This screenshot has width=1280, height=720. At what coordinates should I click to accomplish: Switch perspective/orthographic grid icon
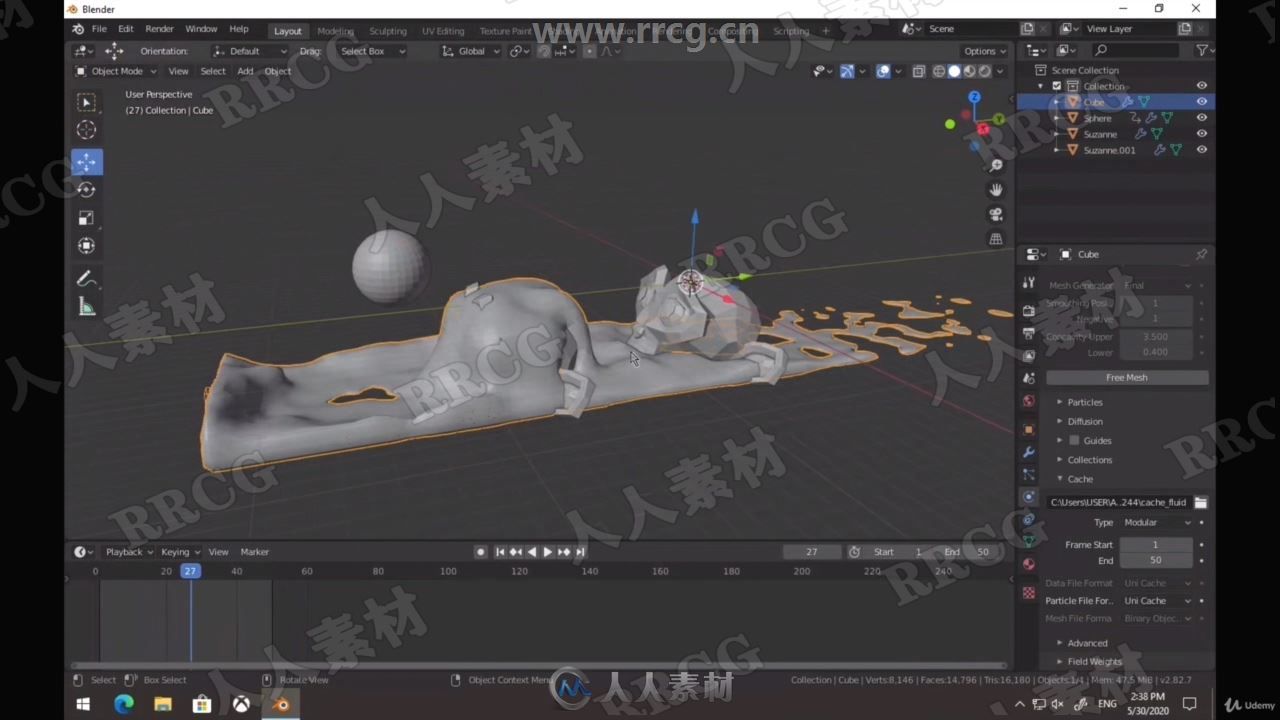click(x=996, y=239)
